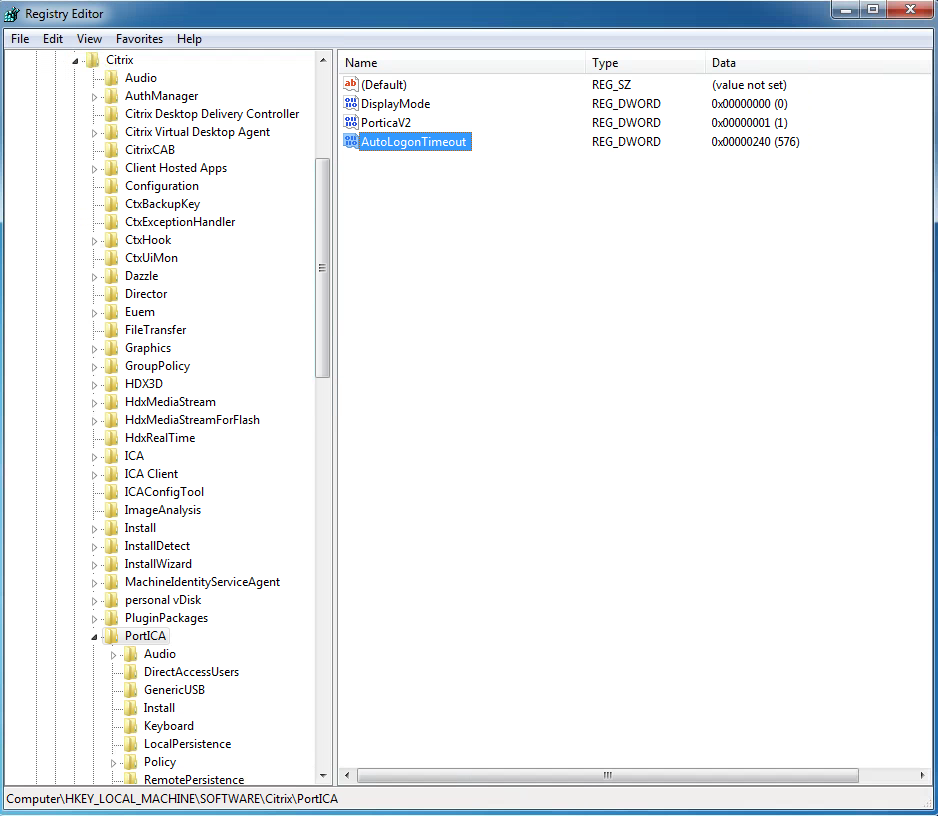This screenshot has width=938, height=816.
Task: Click the AuthManager folder icon
Action: tap(111, 96)
